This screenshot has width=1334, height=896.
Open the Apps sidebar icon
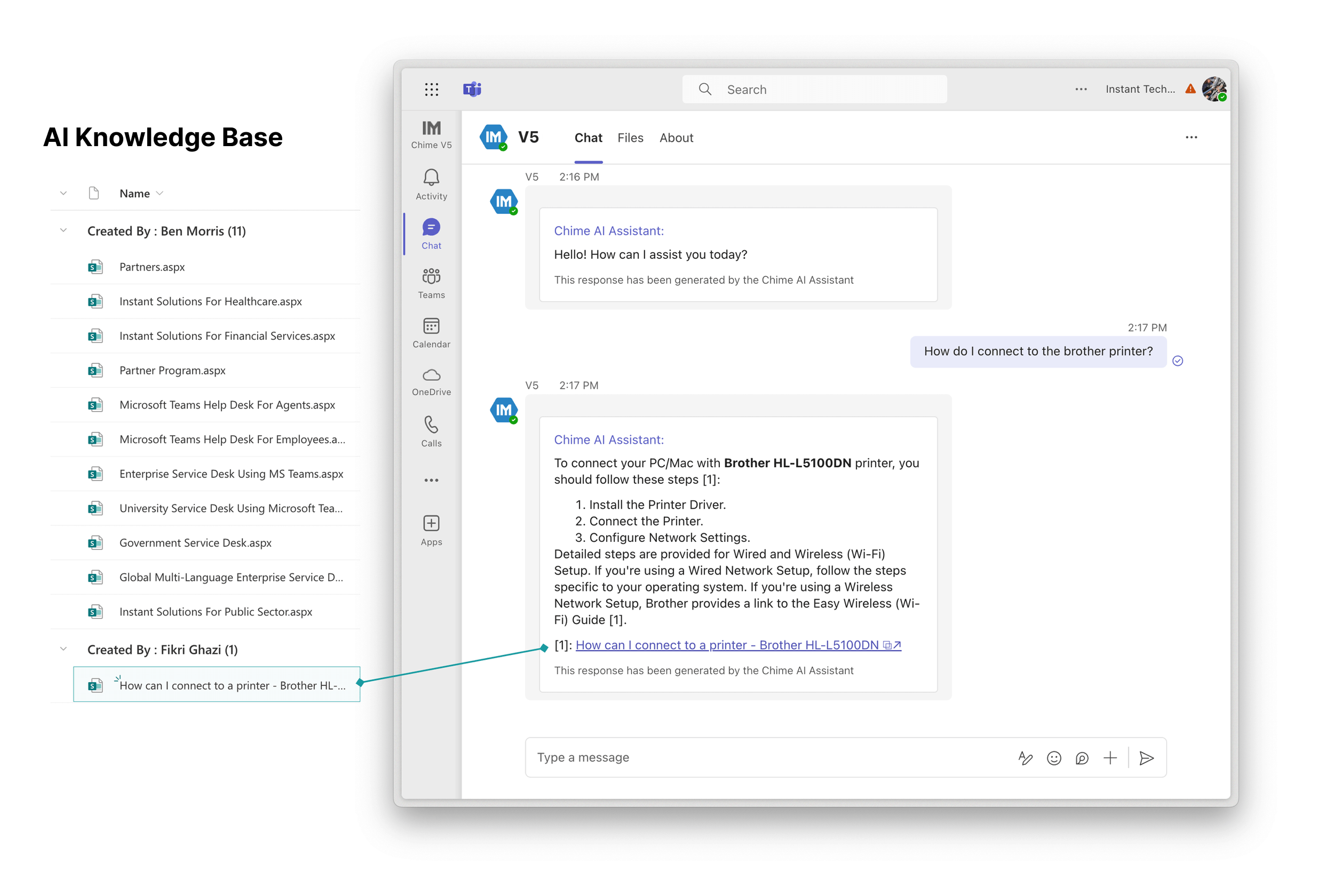[431, 524]
